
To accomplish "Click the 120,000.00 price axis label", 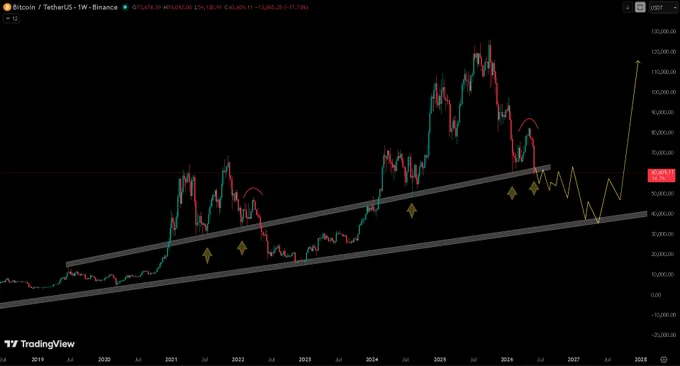I will (x=663, y=52).
